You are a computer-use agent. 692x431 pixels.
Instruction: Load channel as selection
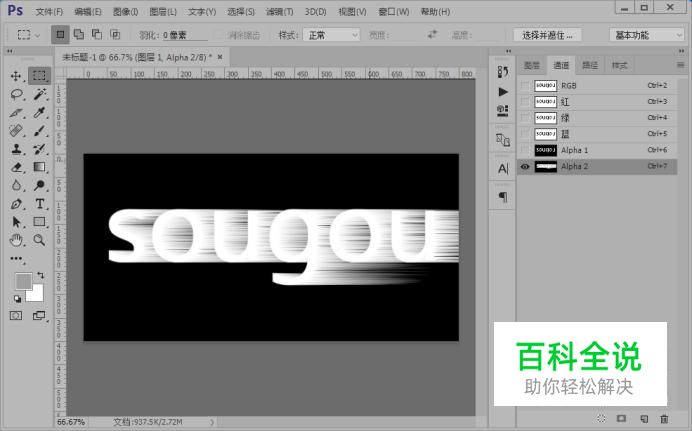pos(601,419)
